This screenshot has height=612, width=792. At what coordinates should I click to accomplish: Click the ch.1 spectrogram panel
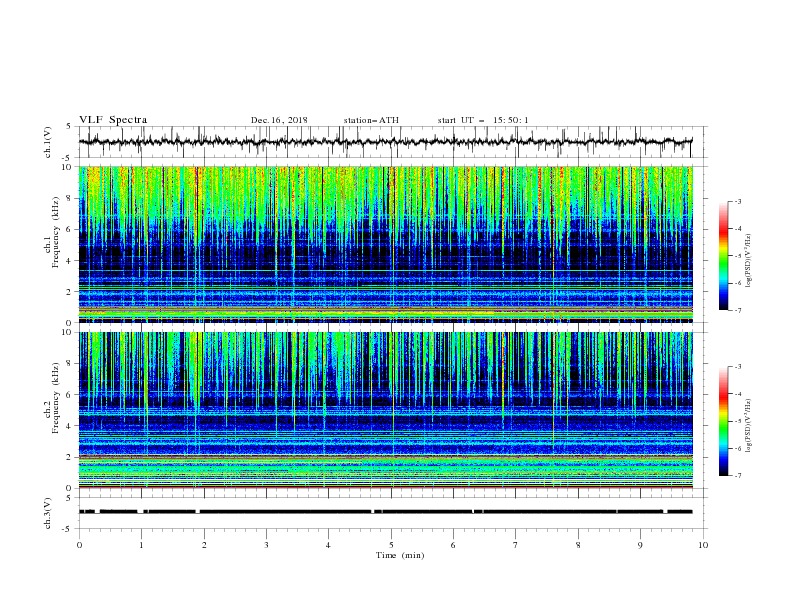[385, 244]
